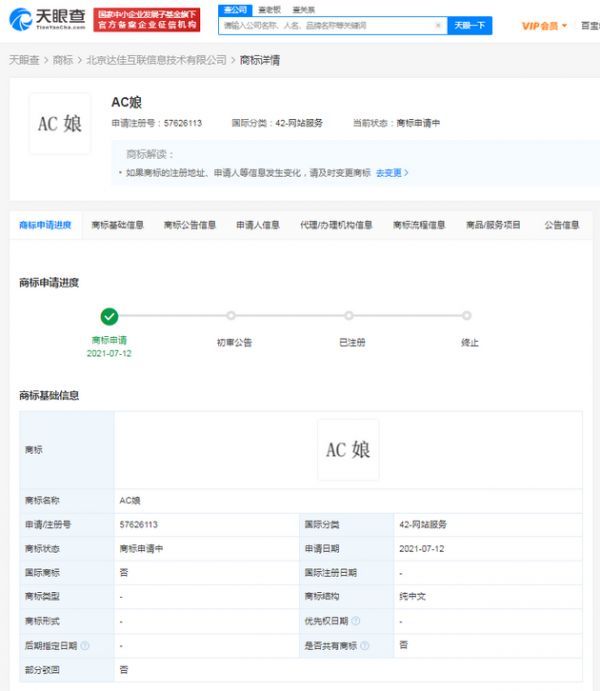This screenshot has width=600, height=691.
Task: Click the help icon next to 是否共有商标
Action: tap(366, 646)
